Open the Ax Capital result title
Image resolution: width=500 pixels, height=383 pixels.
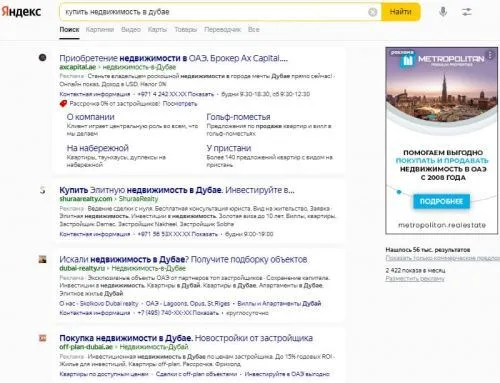point(173,58)
